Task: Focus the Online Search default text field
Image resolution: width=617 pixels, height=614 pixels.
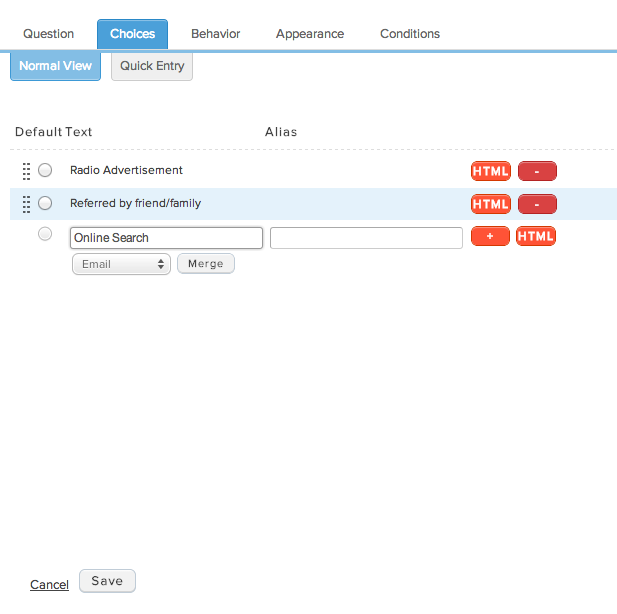Action: (166, 238)
